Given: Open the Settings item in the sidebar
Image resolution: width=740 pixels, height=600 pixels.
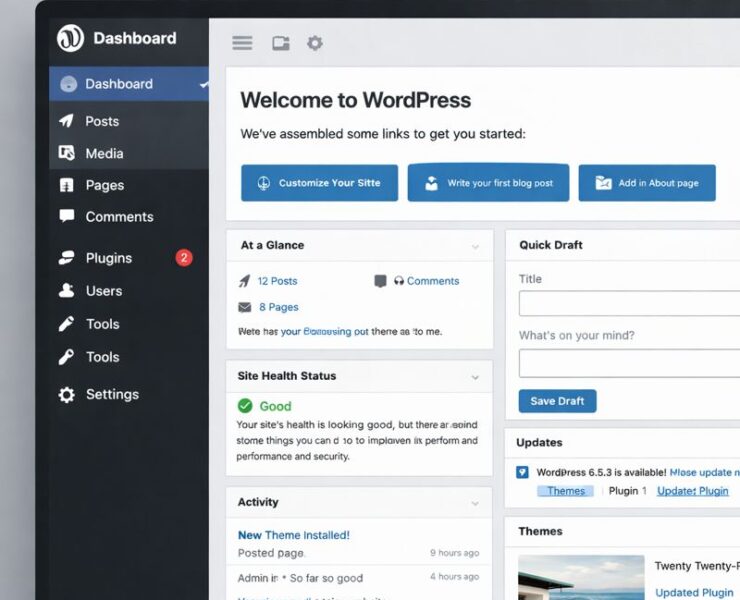Looking at the screenshot, I should (x=111, y=394).
